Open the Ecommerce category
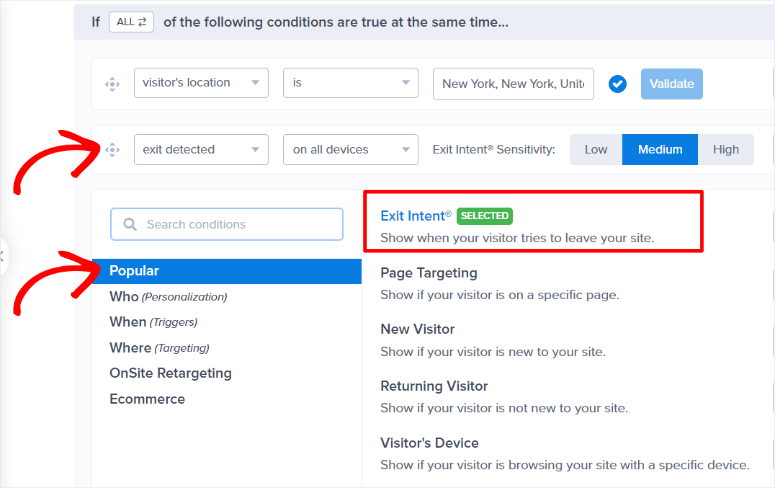This screenshot has width=775, height=488. click(x=147, y=399)
